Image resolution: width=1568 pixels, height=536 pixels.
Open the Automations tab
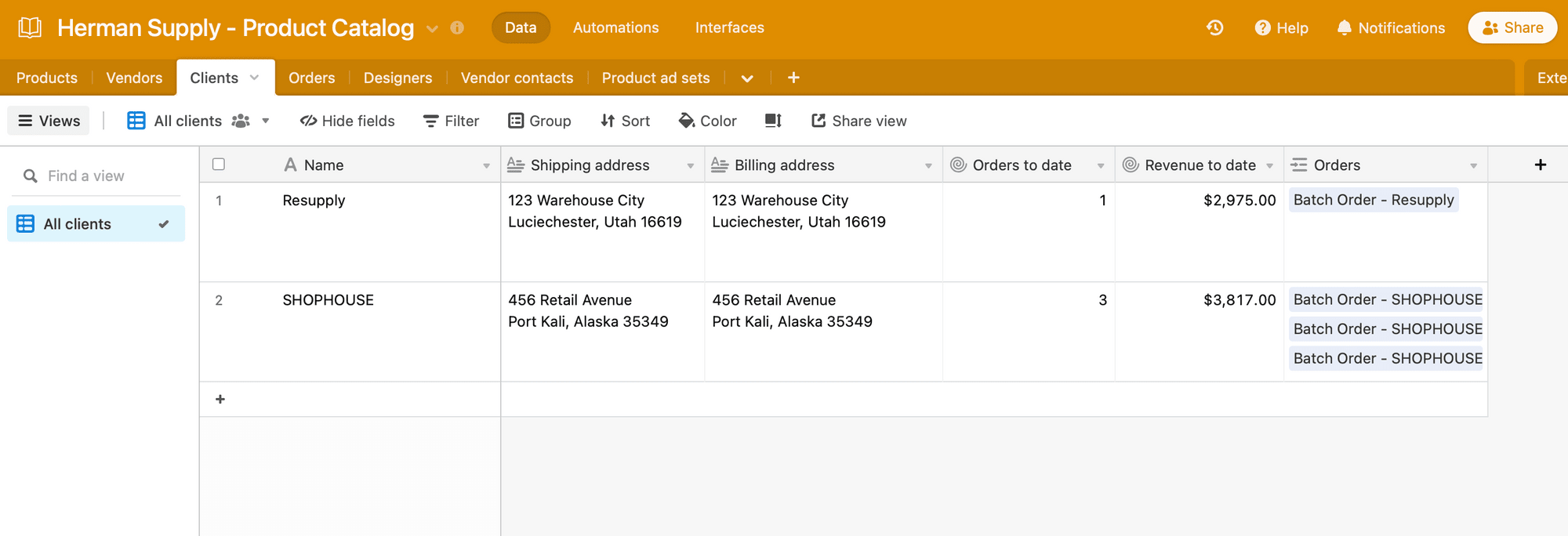click(x=615, y=28)
